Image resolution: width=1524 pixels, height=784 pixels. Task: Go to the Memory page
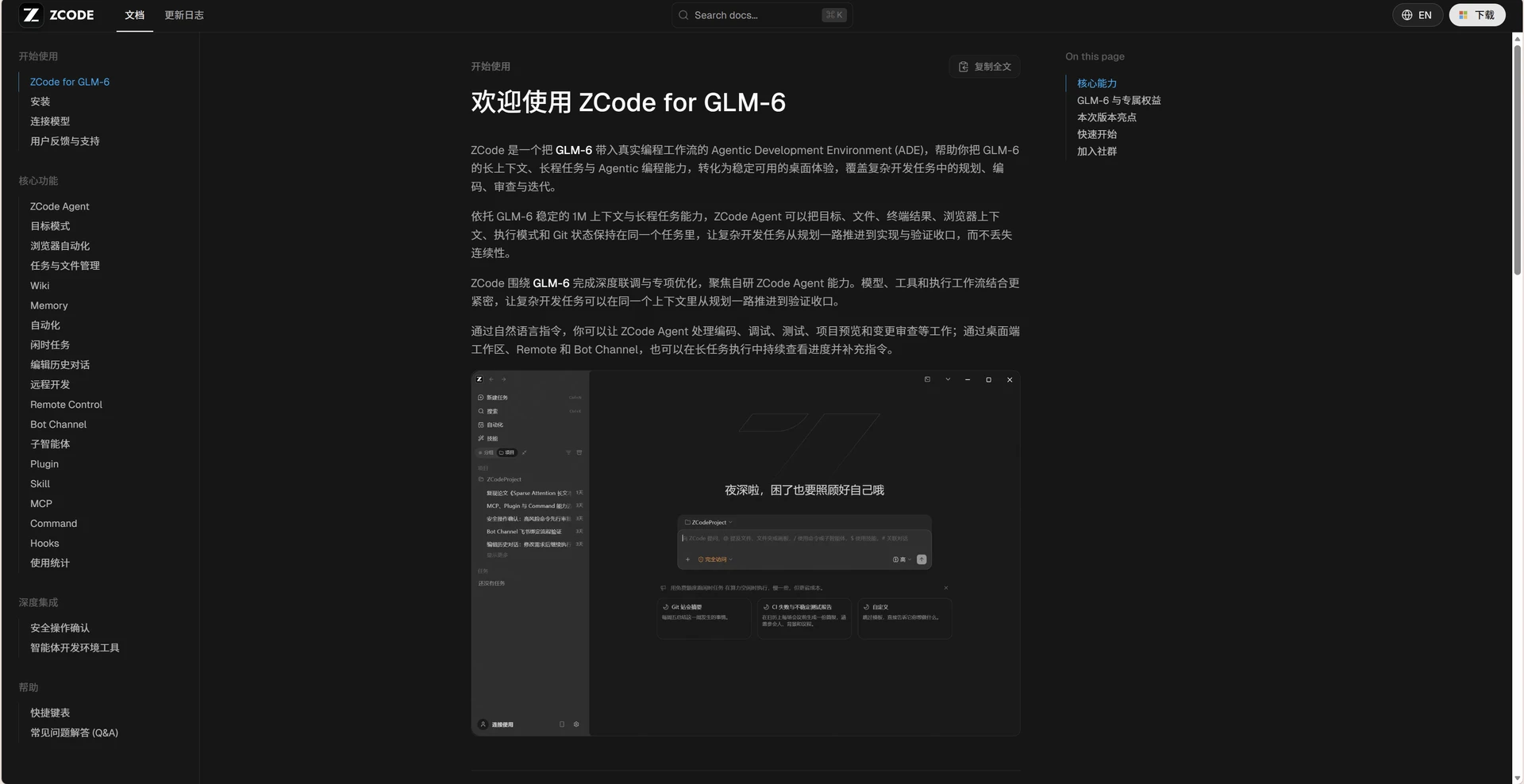[x=49, y=306]
